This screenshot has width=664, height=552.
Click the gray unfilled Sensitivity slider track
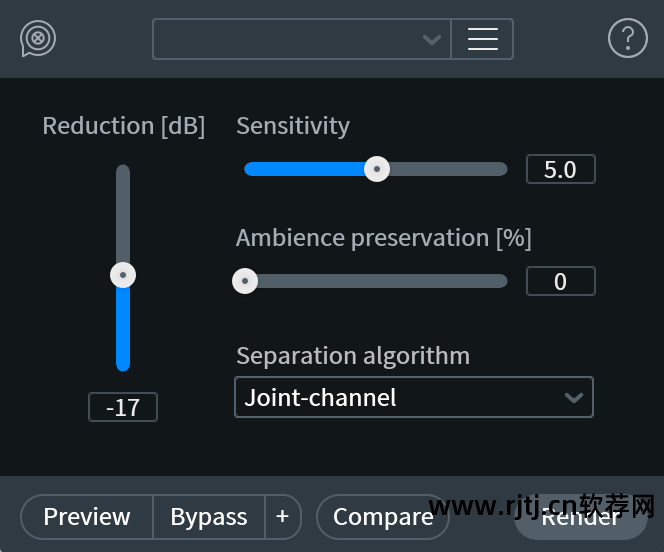(x=445, y=169)
